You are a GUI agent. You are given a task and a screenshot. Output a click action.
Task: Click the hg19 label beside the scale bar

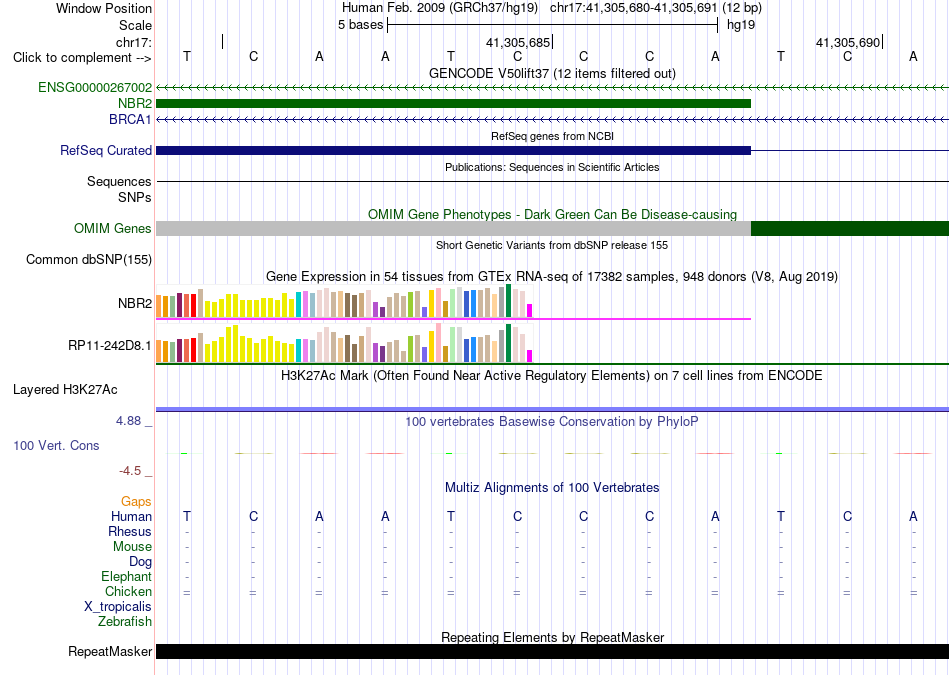coord(741,25)
